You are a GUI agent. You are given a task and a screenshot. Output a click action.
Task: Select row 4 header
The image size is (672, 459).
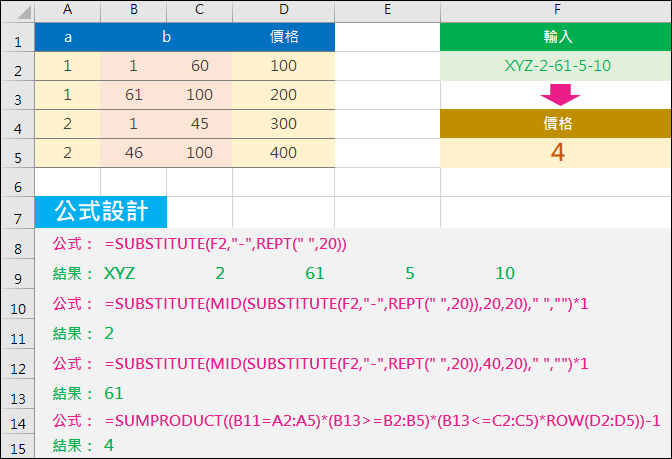18,124
